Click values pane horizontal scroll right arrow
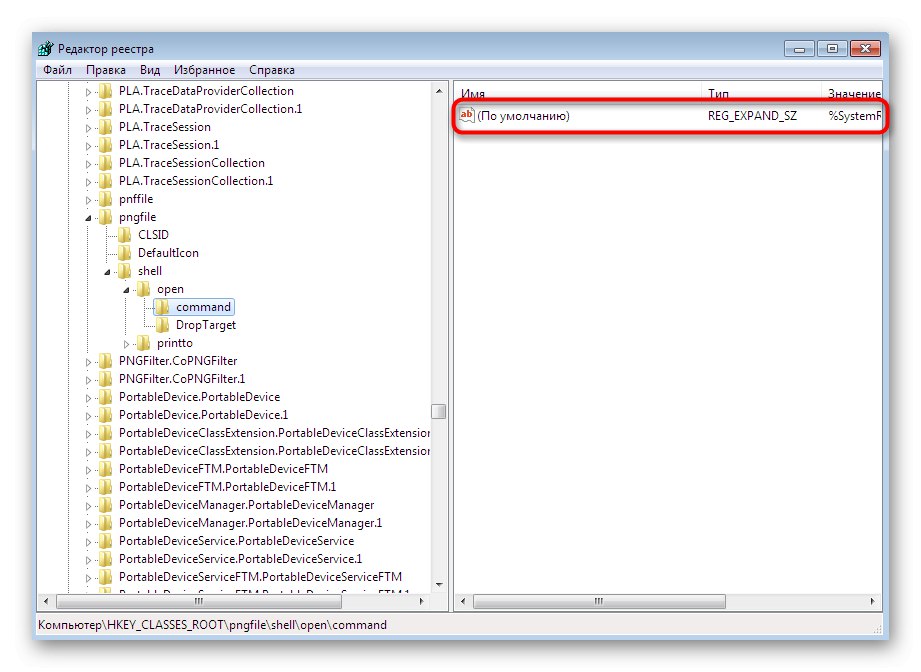This screenshot has width=921, height=672. (872, 602)
